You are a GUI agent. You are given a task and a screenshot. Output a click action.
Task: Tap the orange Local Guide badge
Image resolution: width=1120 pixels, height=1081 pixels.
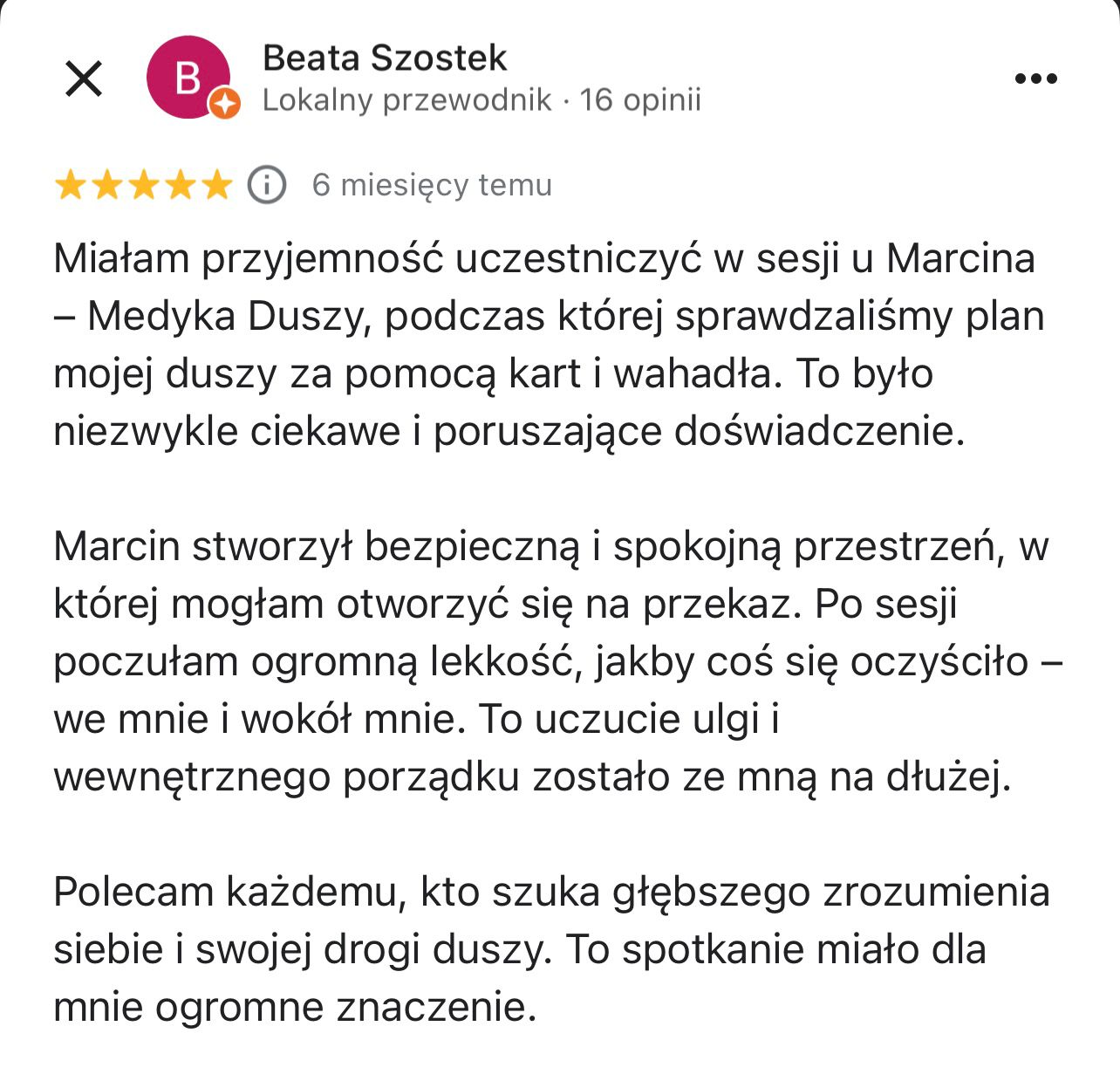coord(224,105)
